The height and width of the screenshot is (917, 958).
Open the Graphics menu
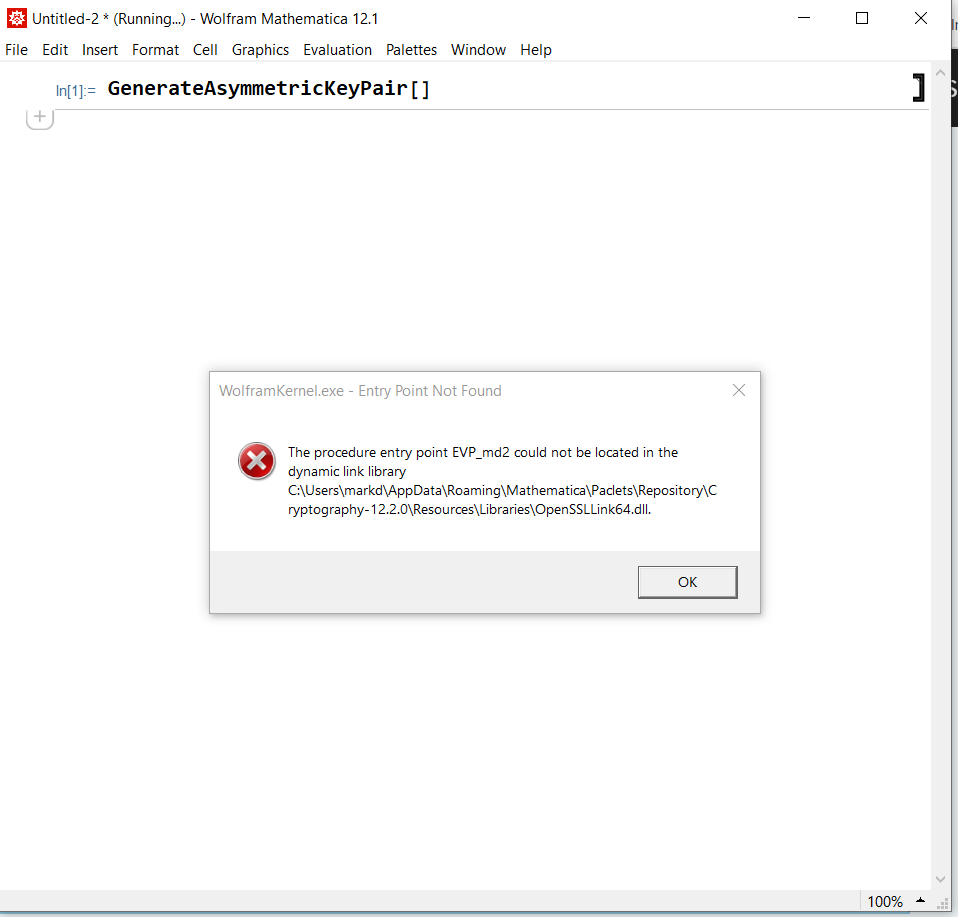pyautogui.click(x=260, y=50)
